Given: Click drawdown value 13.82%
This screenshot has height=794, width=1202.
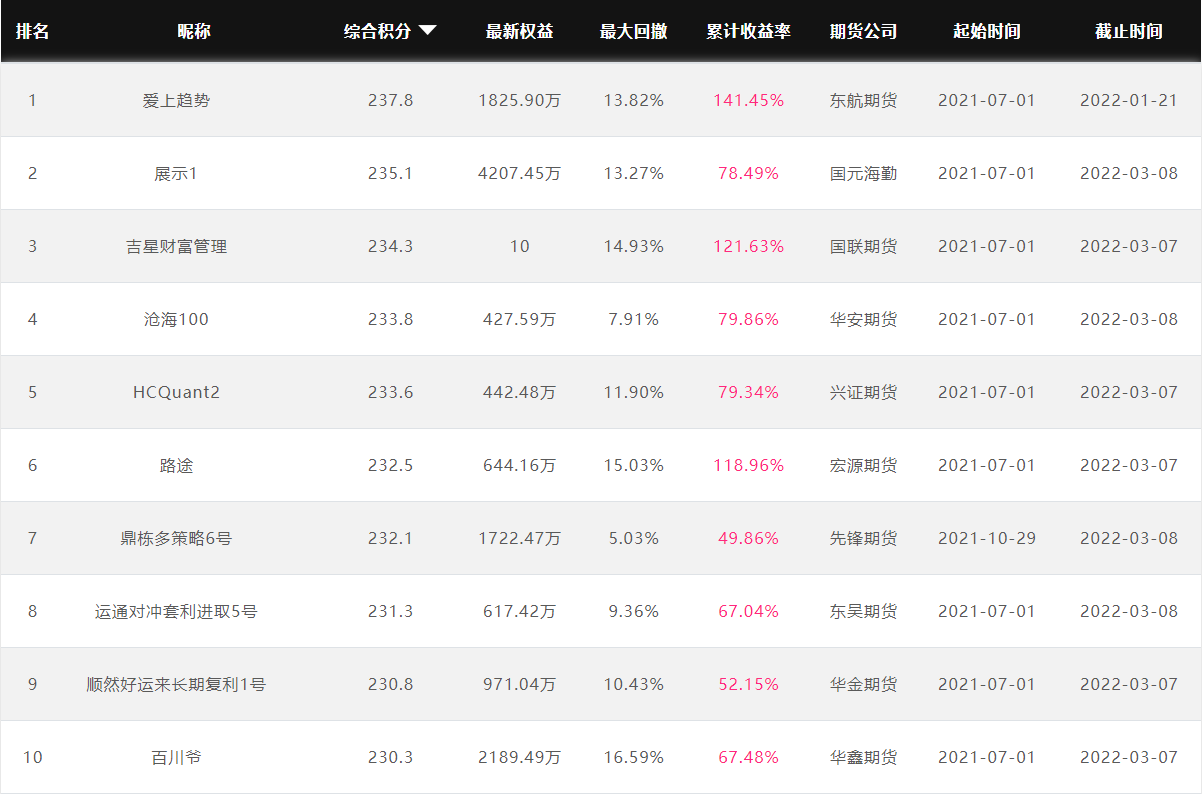Looking at the screenshot, I should click(x=634, y=100).
